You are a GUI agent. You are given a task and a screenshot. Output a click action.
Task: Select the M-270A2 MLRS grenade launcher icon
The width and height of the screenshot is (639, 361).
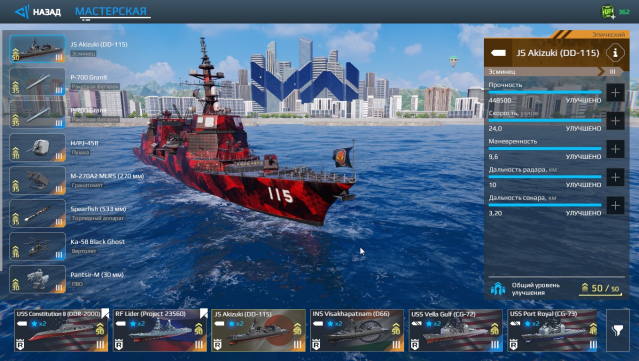coord(37,180)
